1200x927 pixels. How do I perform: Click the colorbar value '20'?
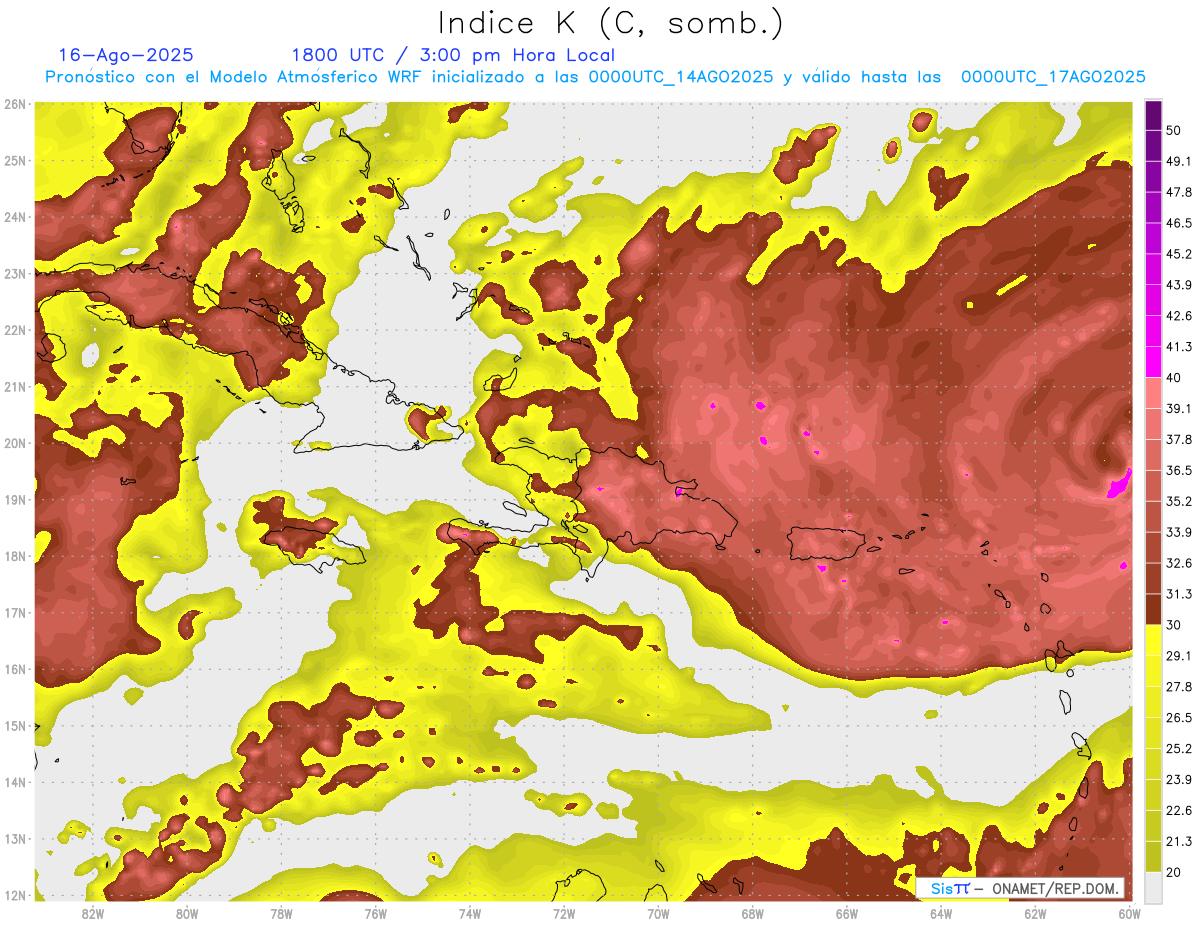pyautogui.click(x=1175, y=872)
